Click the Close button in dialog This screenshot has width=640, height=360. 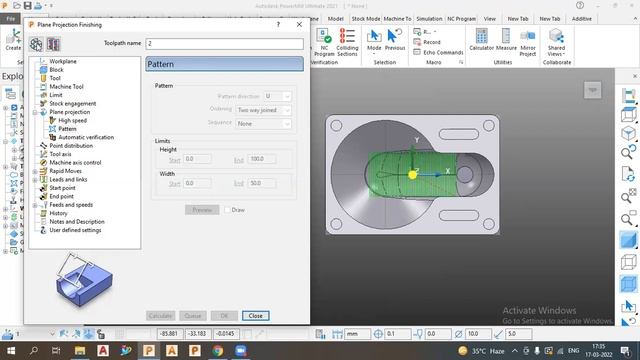tap(256, 316)
